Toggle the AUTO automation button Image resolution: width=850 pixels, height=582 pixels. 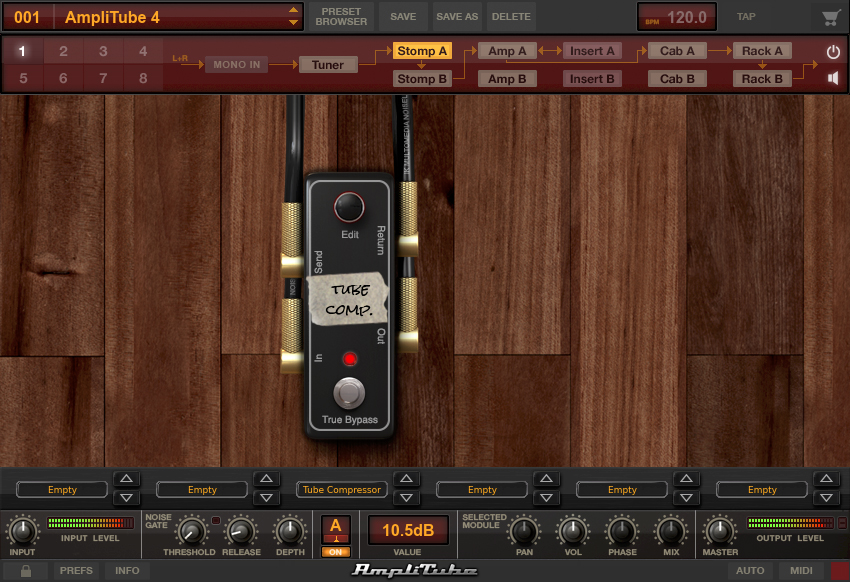[750, 571]
